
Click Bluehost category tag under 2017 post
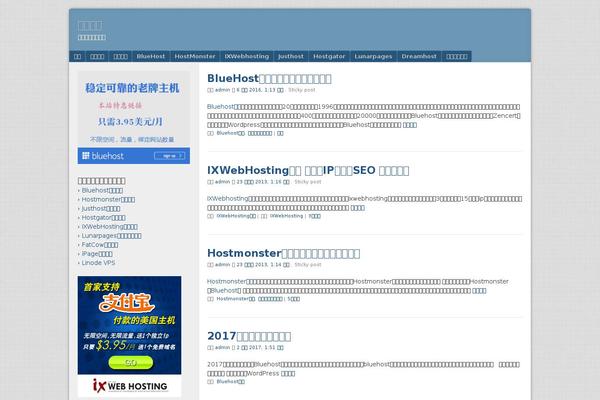click(230, 382)
